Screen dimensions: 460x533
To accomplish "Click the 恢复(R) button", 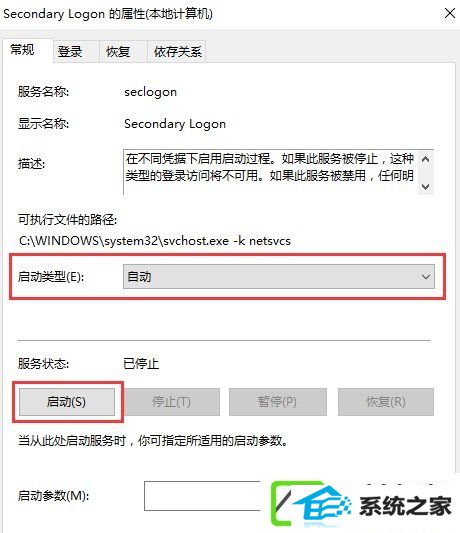I will click(x=386, y=402).
